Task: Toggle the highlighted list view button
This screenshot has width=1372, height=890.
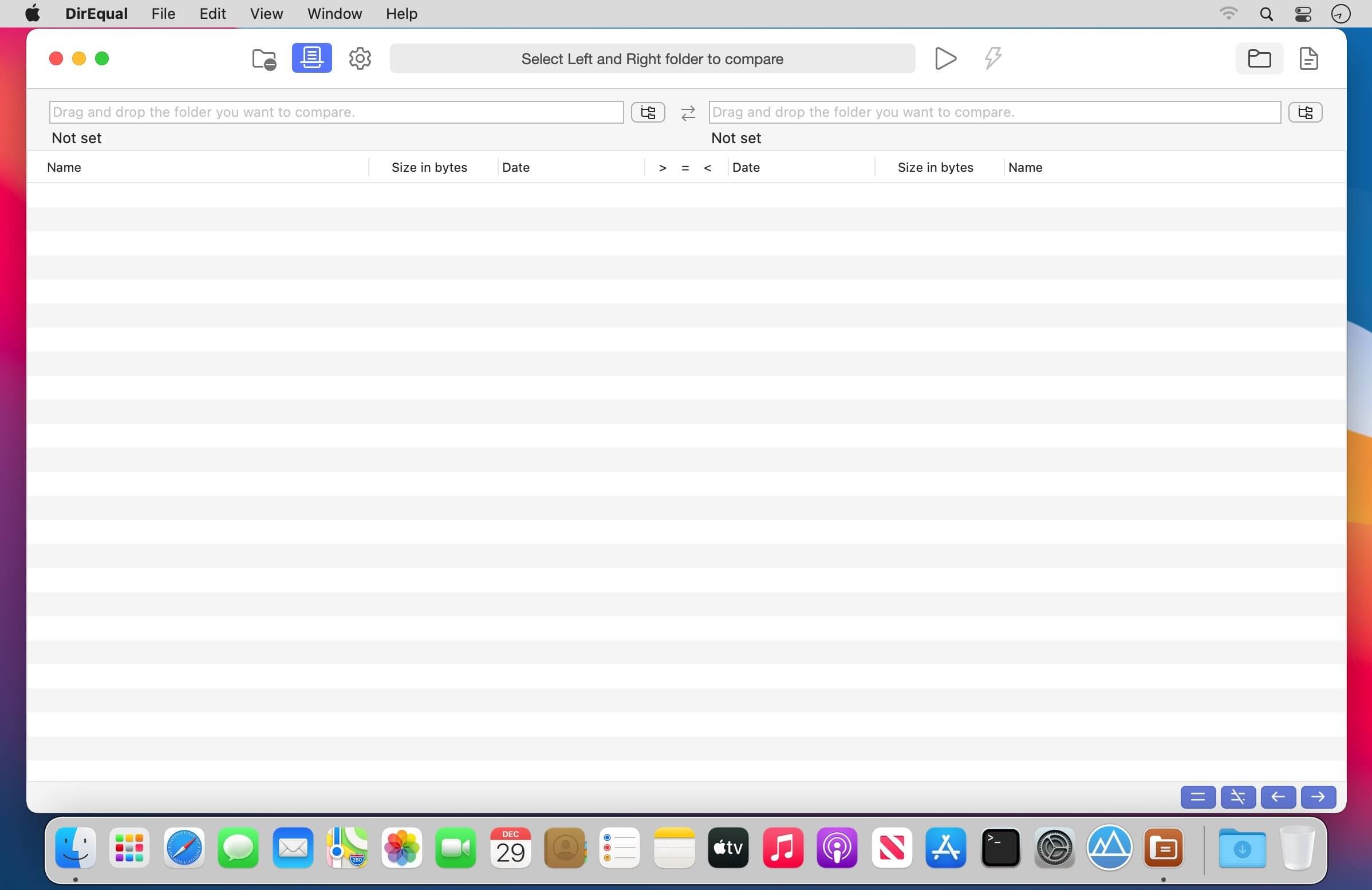Action: coord(312,58)
